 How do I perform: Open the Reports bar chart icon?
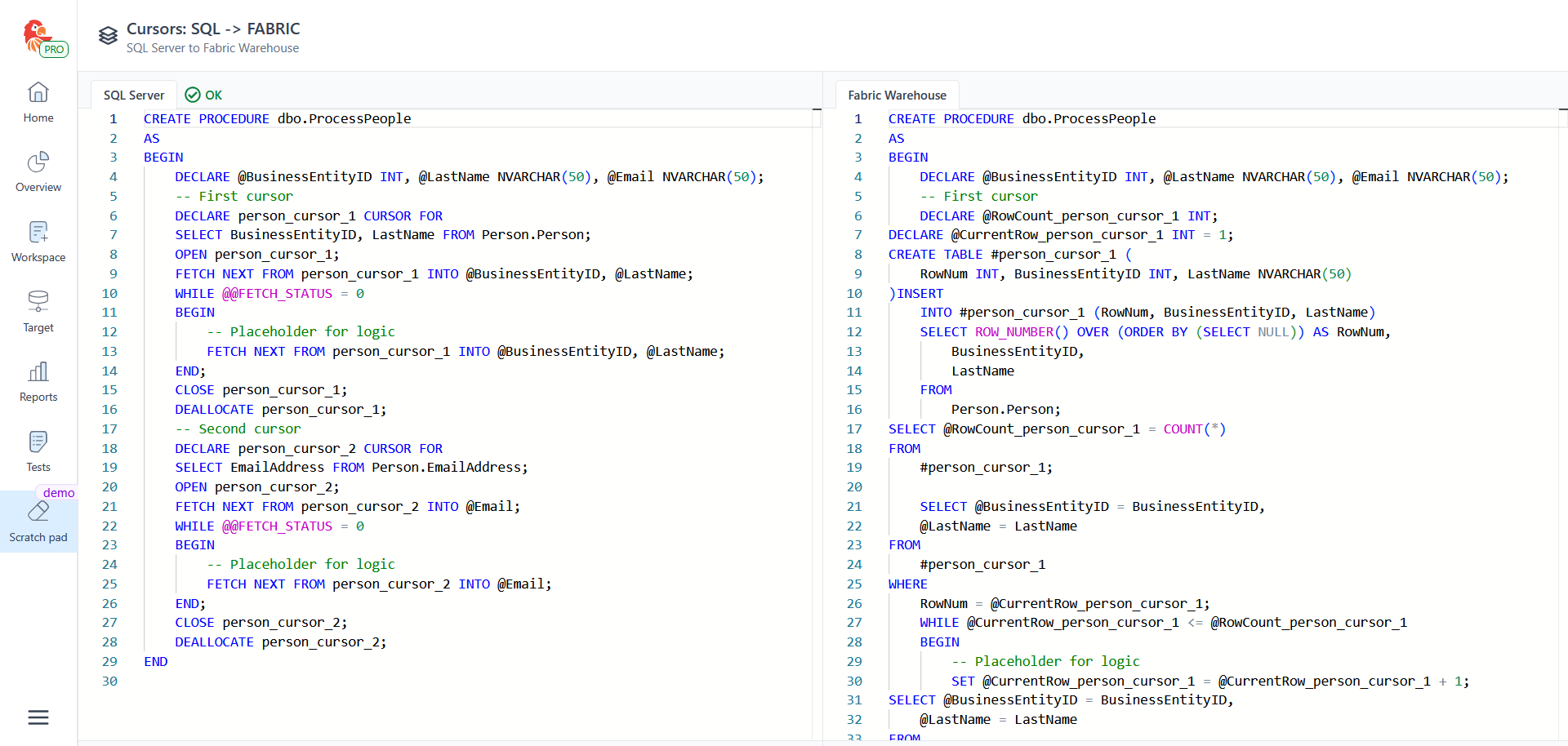pos(38,381)
